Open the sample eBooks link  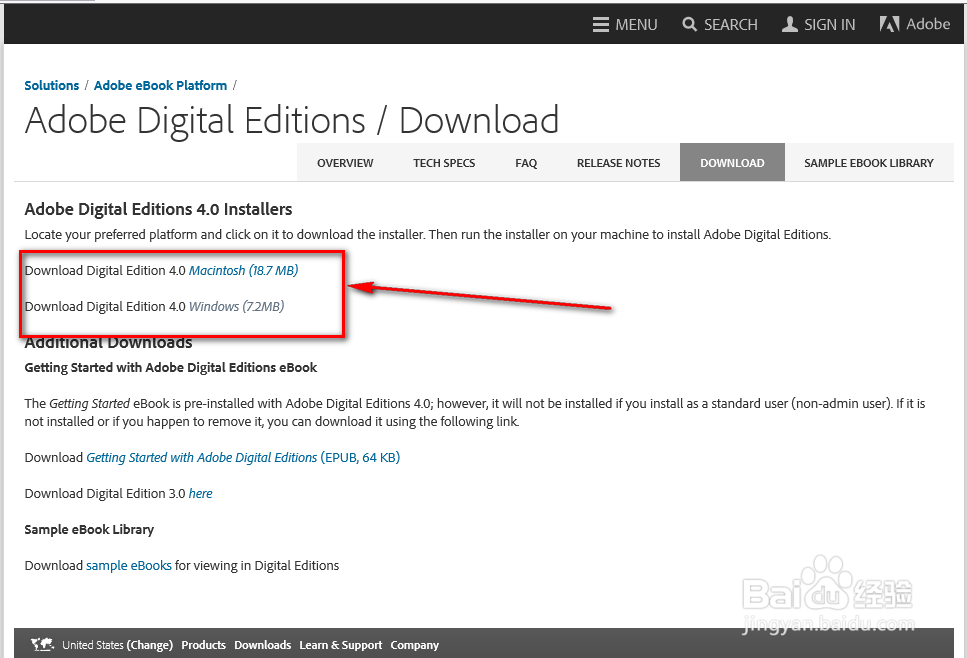(x=129, y=565)
